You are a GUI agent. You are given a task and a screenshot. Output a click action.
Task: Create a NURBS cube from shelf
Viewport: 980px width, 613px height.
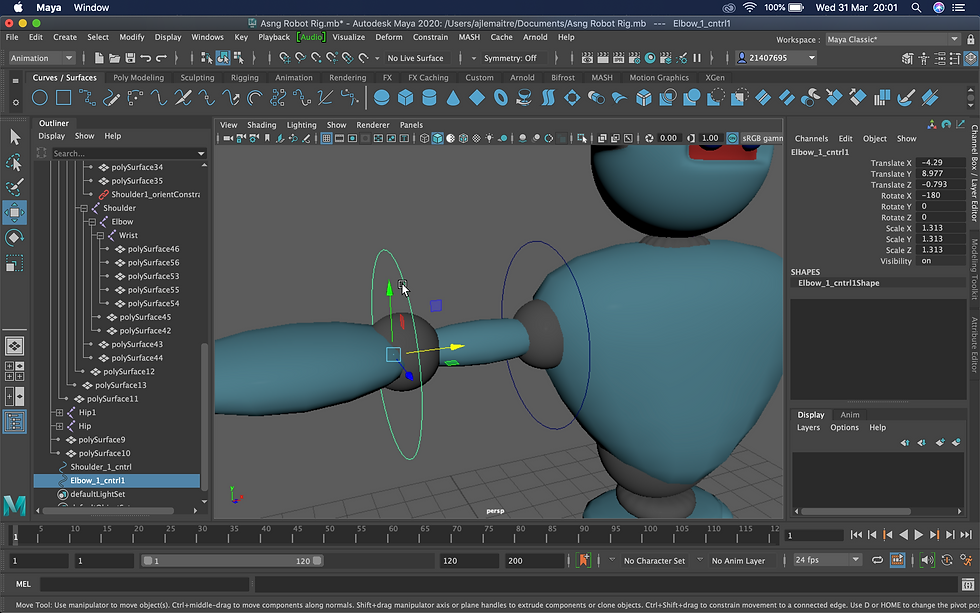coord(405,98)
